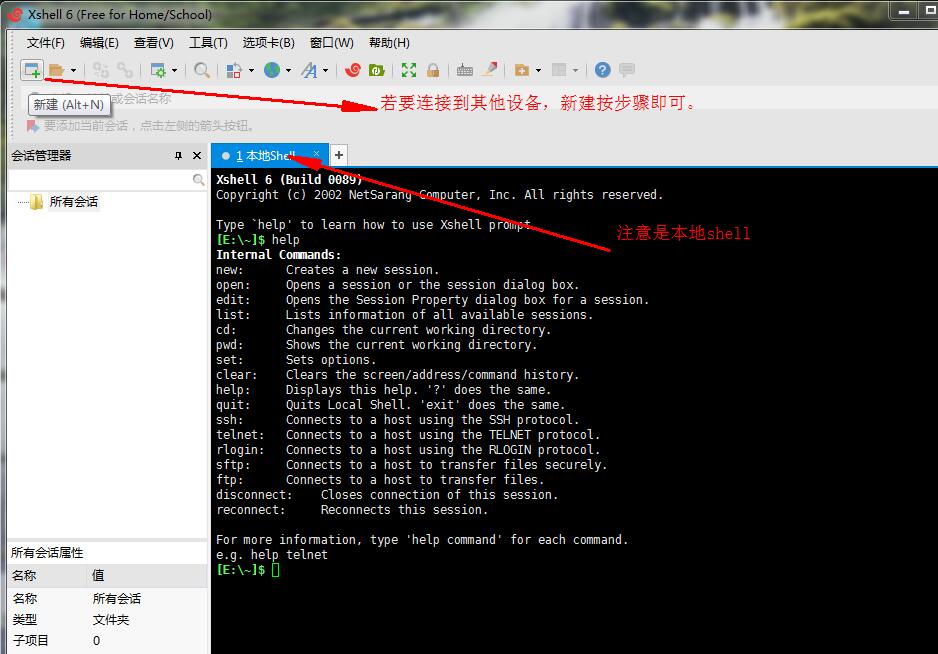The image size is (938, 654).
Task: Open Help via the blue question icon
Action: point(602,71)
